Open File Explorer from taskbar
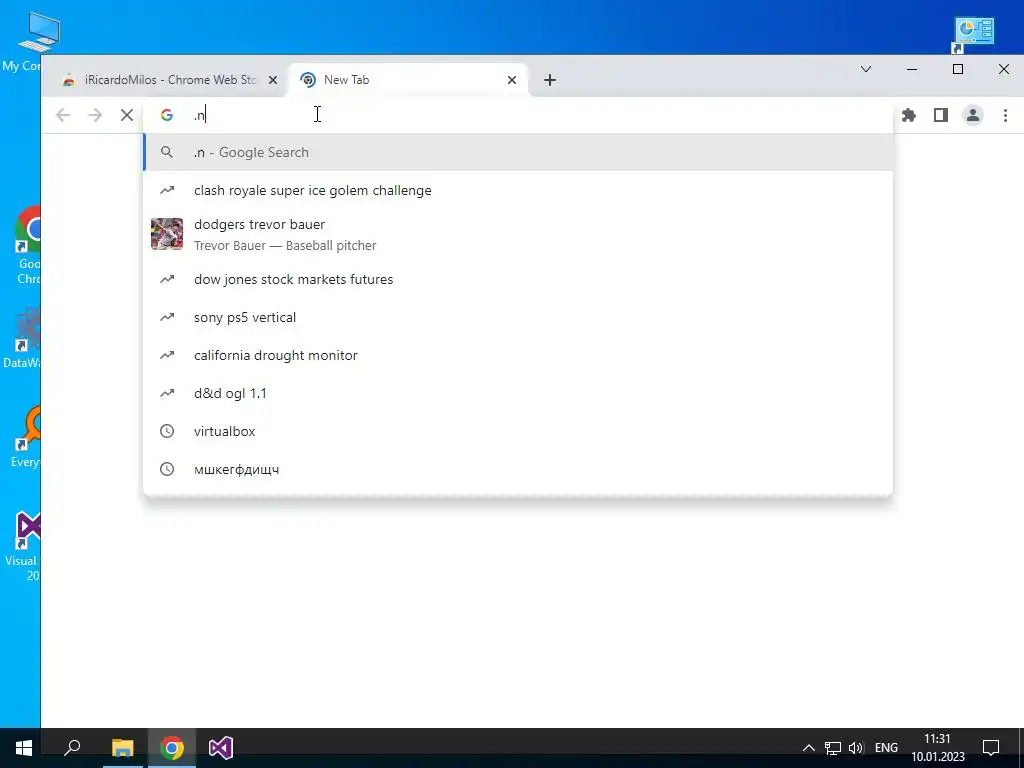1024x768 pixels. [x=122, y=748]
